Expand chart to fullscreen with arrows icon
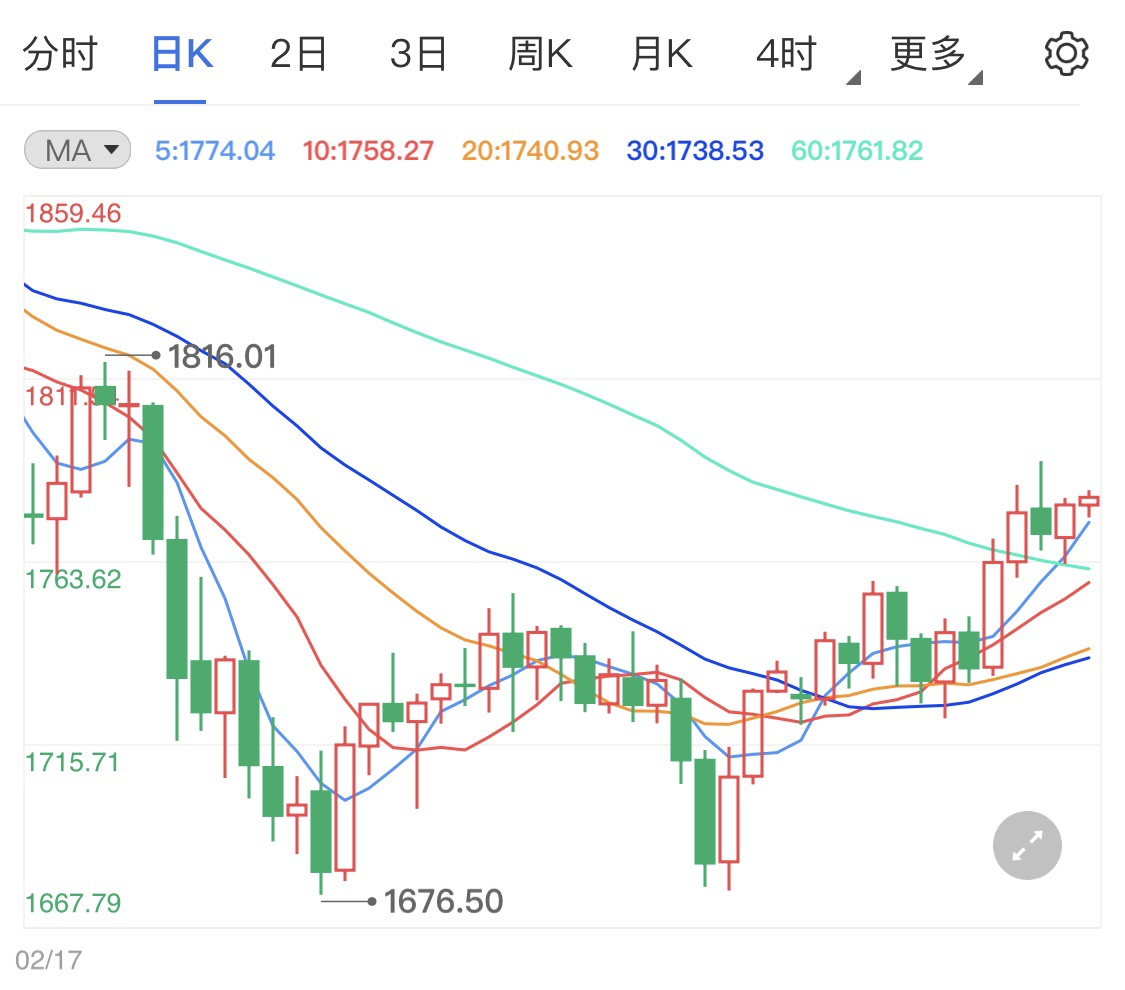Image resolution: width=1125 pixels, height=990 pixels. (x=1027, y=845)
